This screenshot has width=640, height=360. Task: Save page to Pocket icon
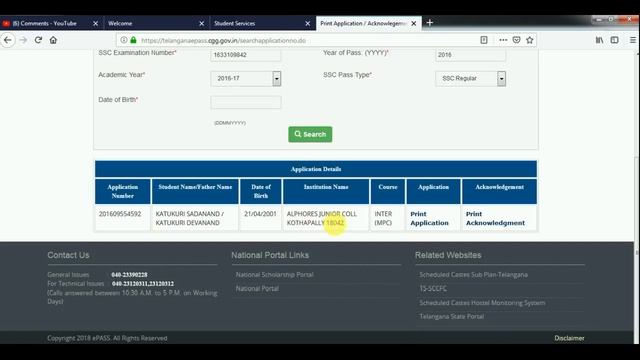click(x=516, y=40)
